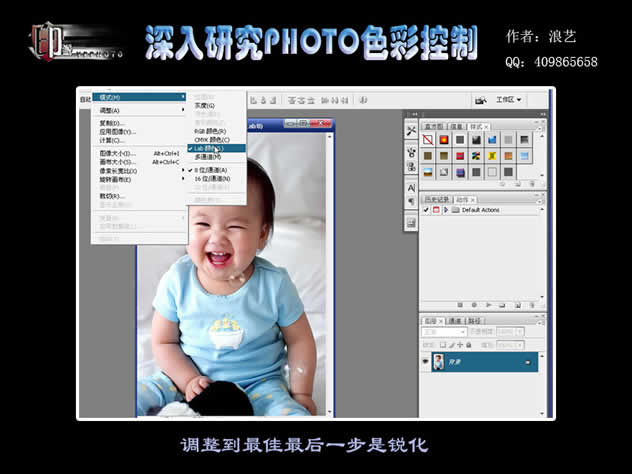Click clear style icon under Styles swatches
This screenshot has height=474, width=632.
(503, 184)
